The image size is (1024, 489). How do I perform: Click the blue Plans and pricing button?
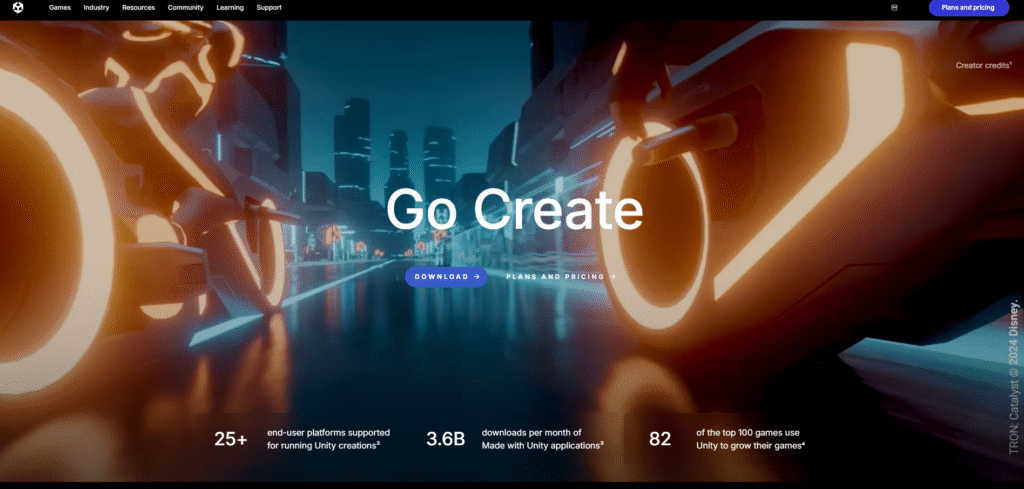968,8
